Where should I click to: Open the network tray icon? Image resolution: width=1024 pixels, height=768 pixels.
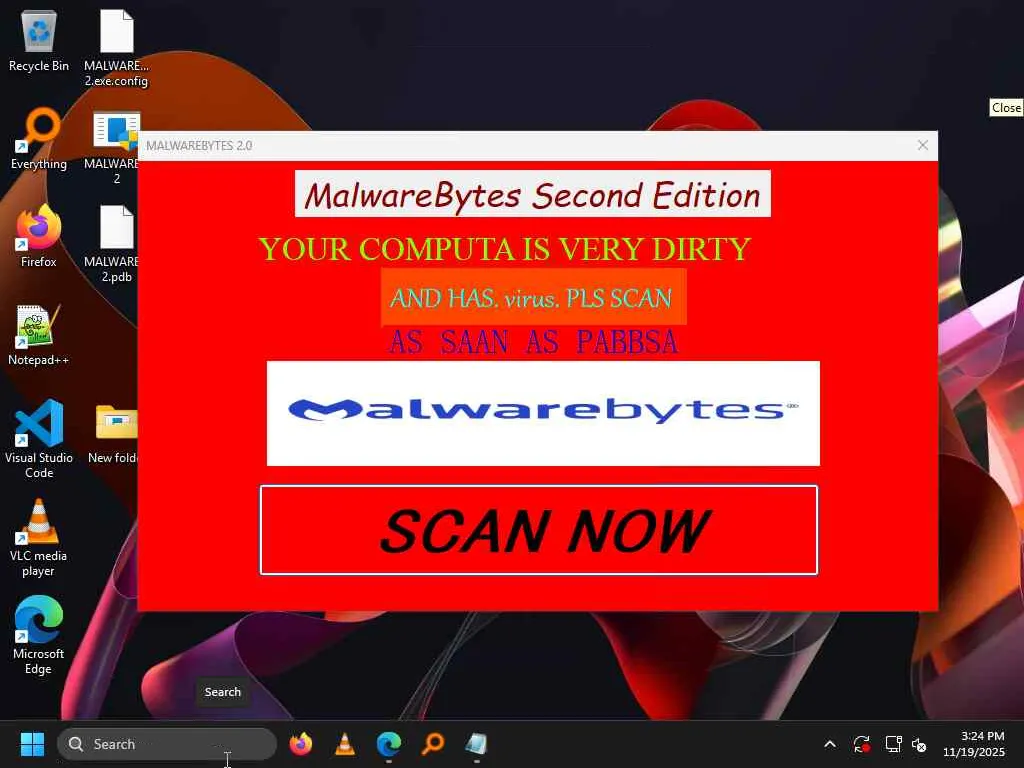[x=893, y=744]
